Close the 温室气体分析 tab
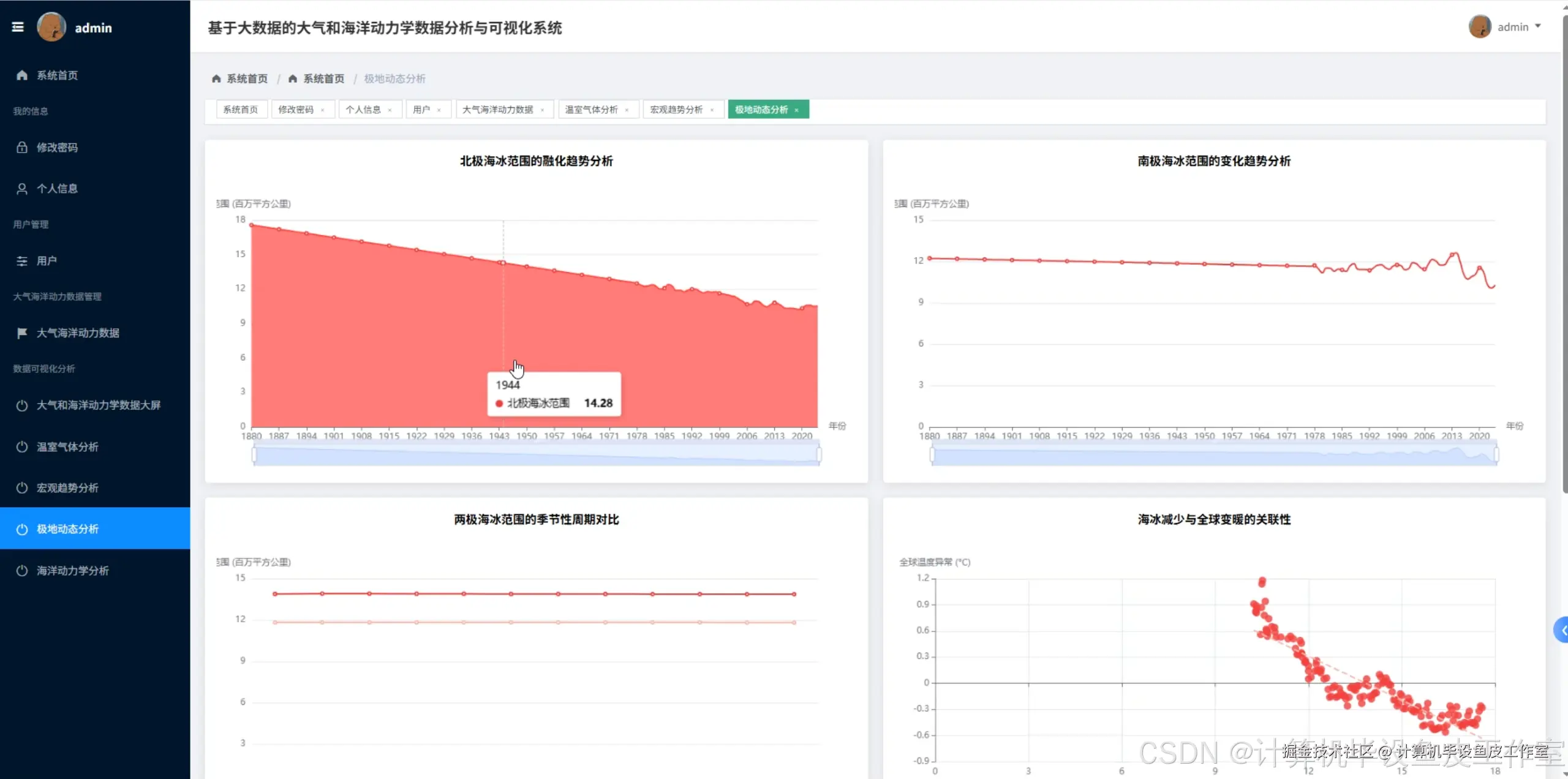1568x779 pixels. [627, 110]
